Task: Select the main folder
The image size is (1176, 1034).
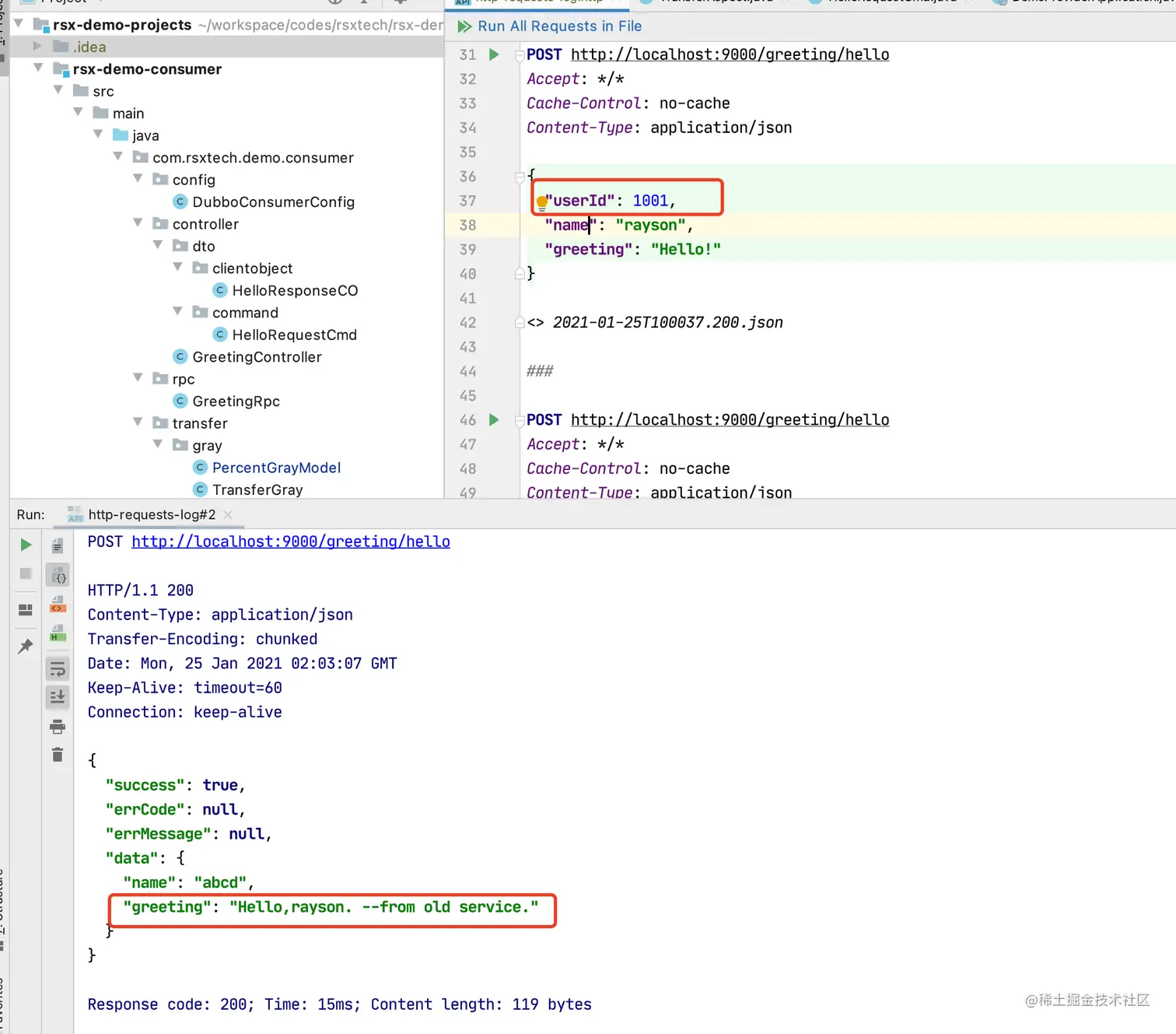Action: [x=128, y=114]
